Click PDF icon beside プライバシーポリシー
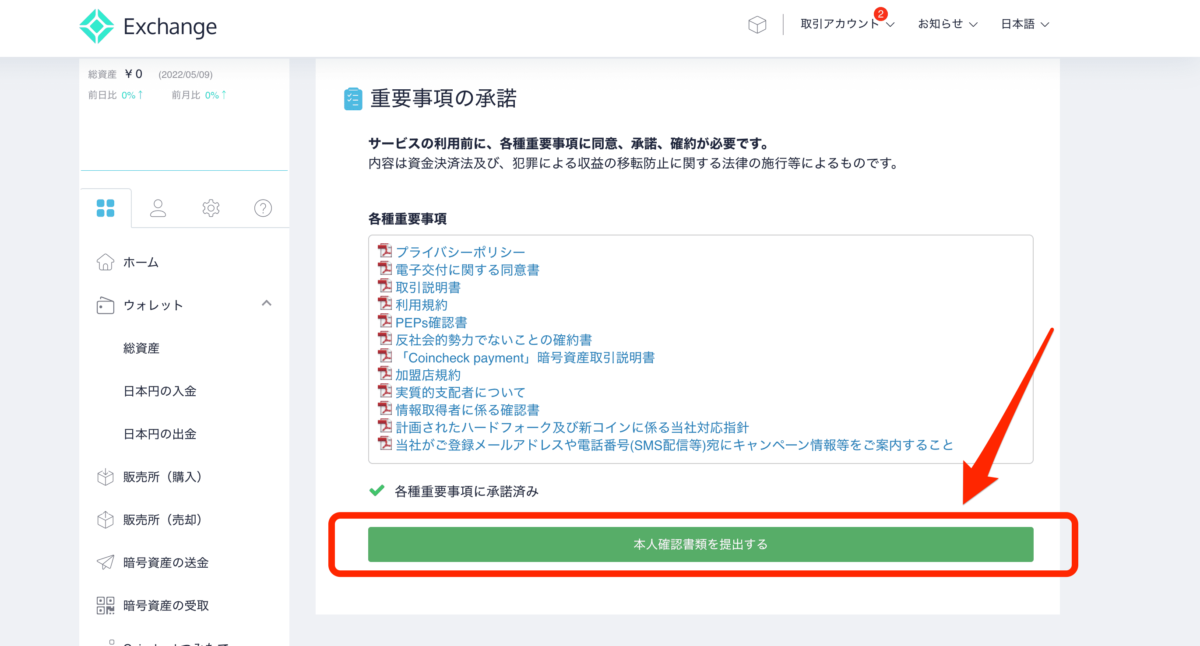The height and width of the screenshot is (646, 1200). coord(384,251)
